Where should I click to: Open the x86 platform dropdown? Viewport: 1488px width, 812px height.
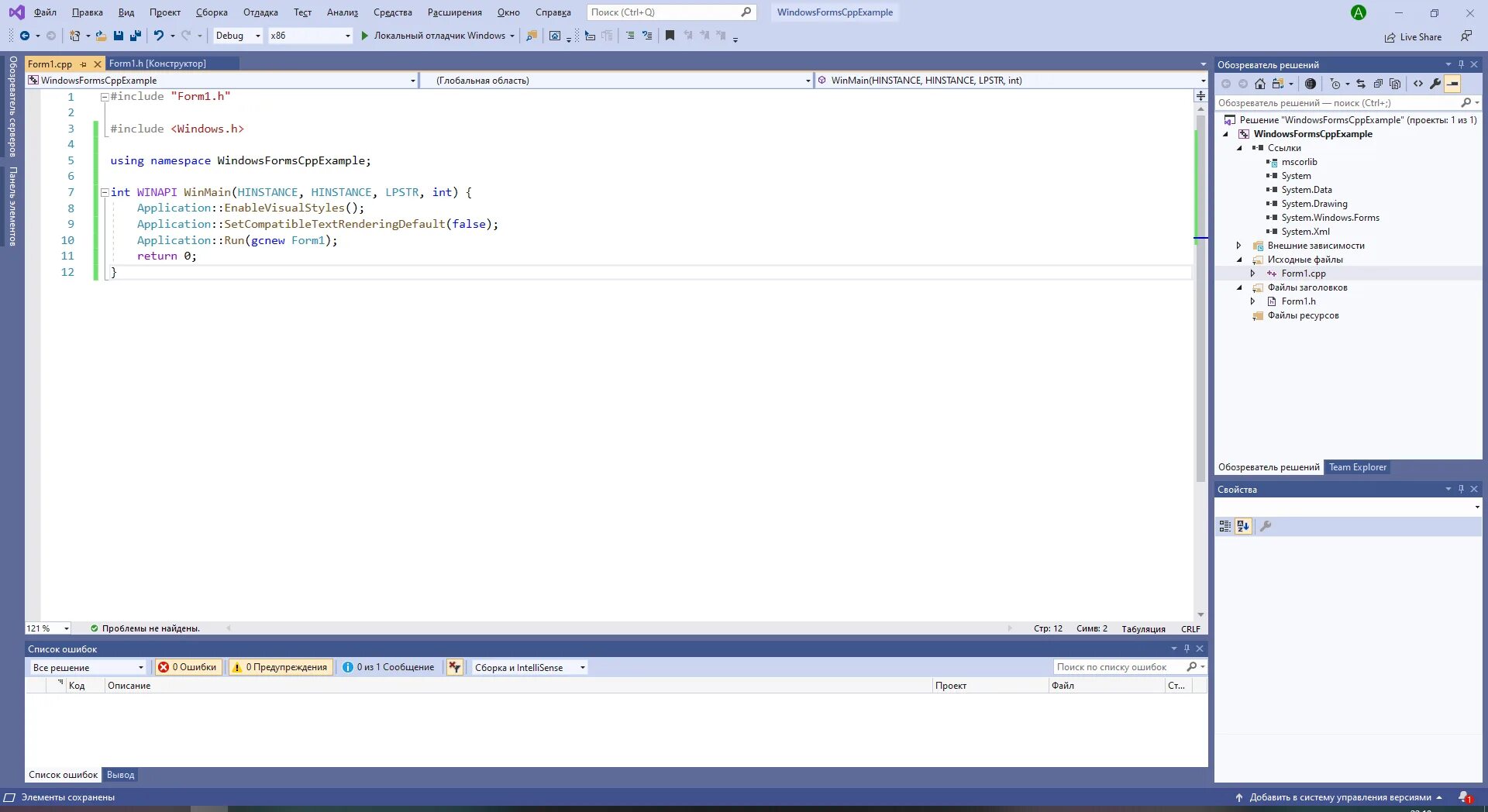point(310,36)
